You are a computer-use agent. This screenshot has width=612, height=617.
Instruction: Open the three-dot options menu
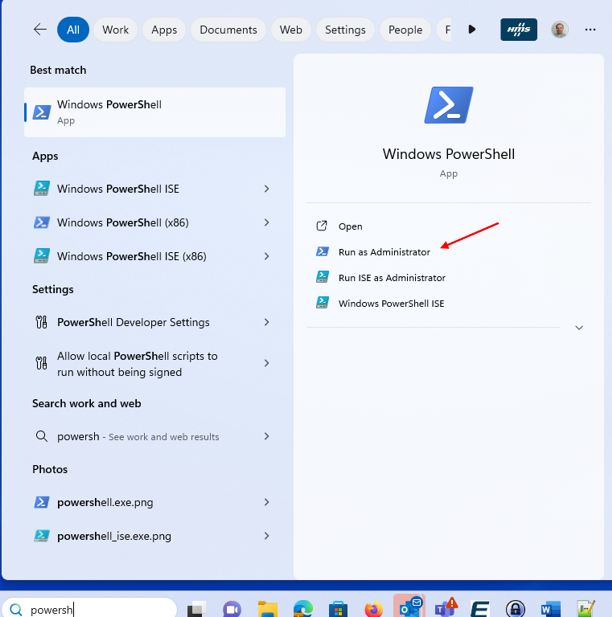tap(590, 30)
